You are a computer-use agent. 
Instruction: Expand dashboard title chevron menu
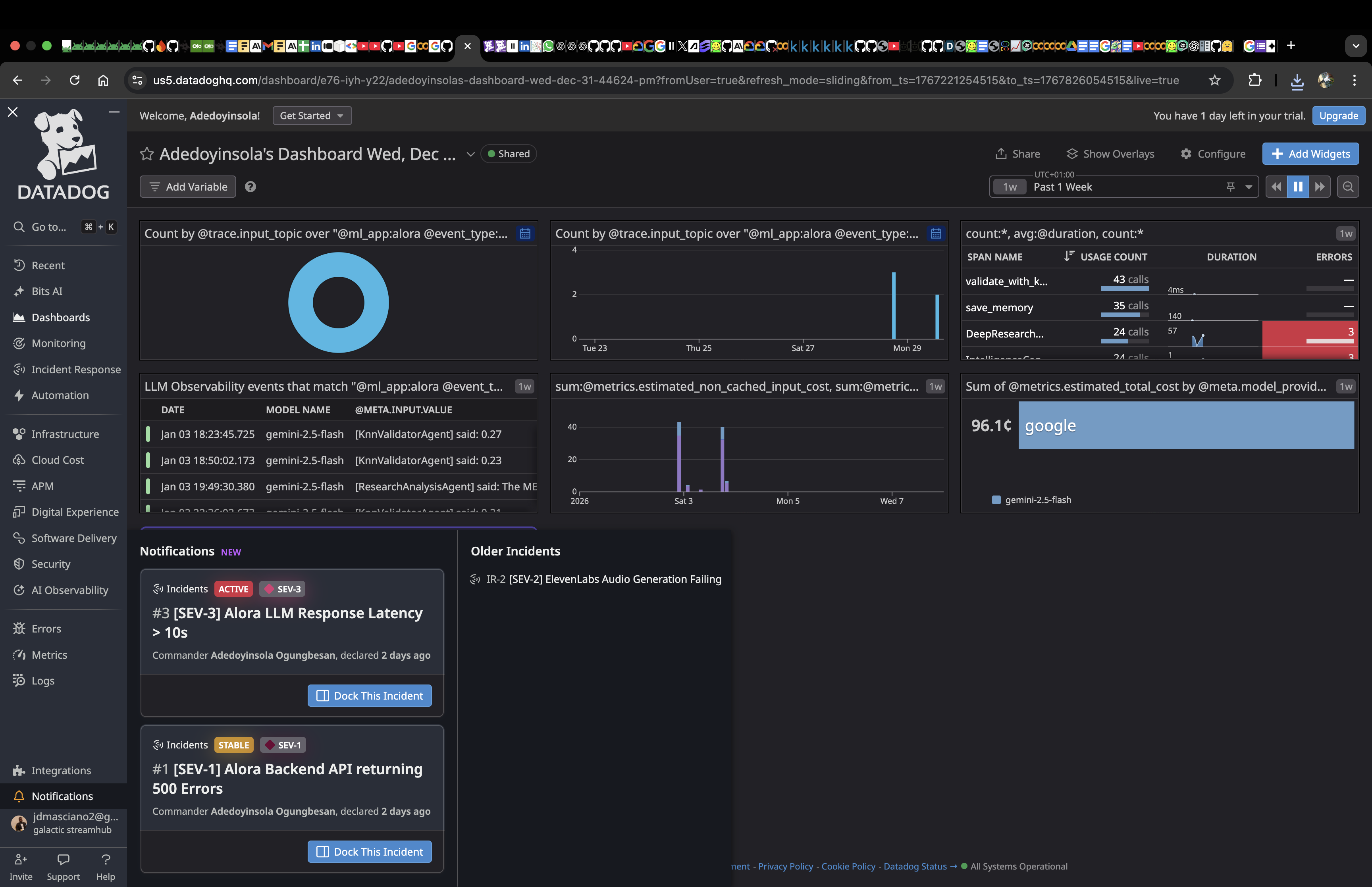point(470,154)
